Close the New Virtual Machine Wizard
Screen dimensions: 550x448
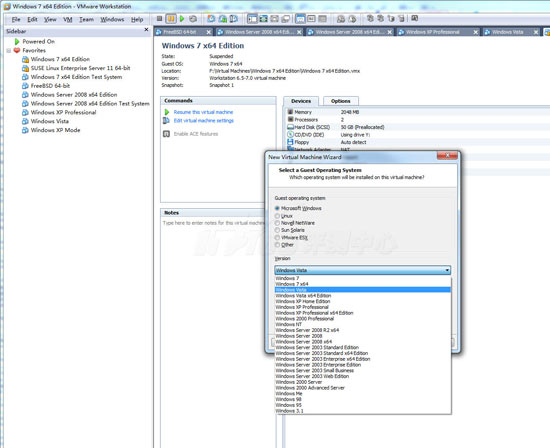coord(447,155)
